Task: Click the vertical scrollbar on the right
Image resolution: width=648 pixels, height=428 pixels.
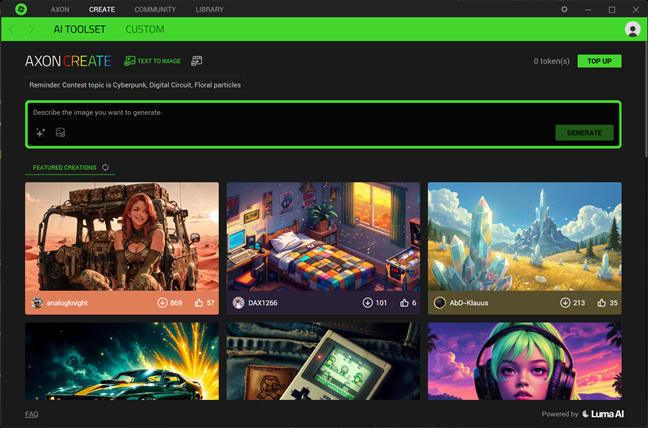Action: [645, 99]
